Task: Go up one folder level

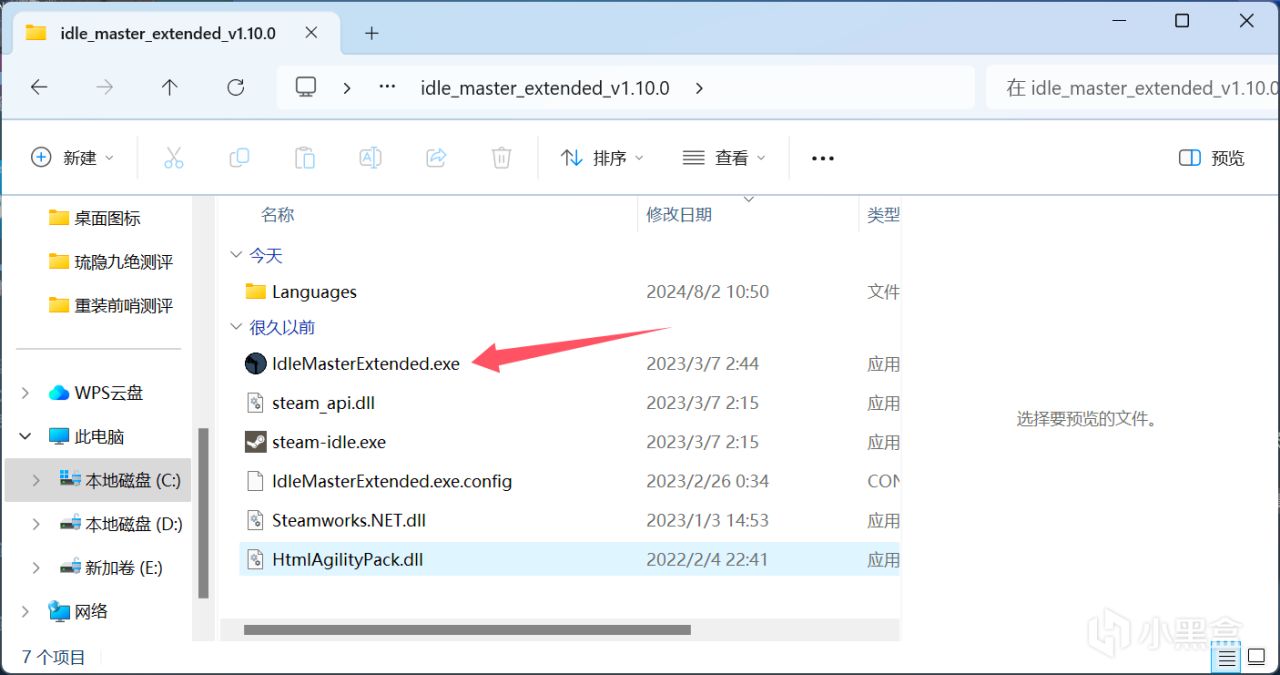Action: point(170,88)
